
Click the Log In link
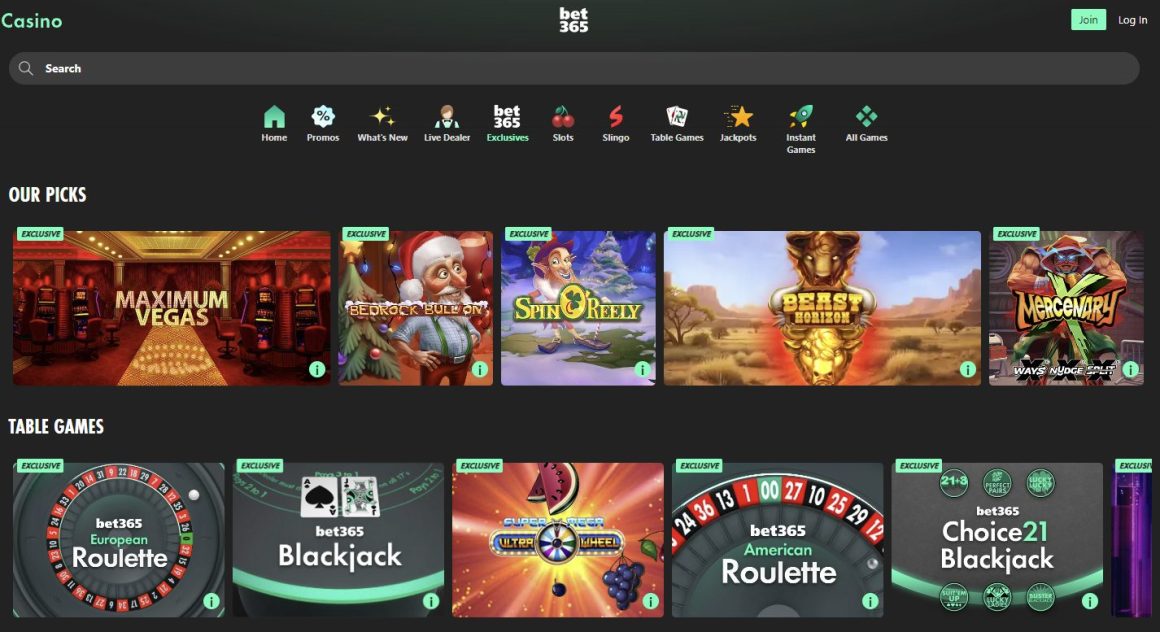pyautogui.click(x=1132, y=20)
